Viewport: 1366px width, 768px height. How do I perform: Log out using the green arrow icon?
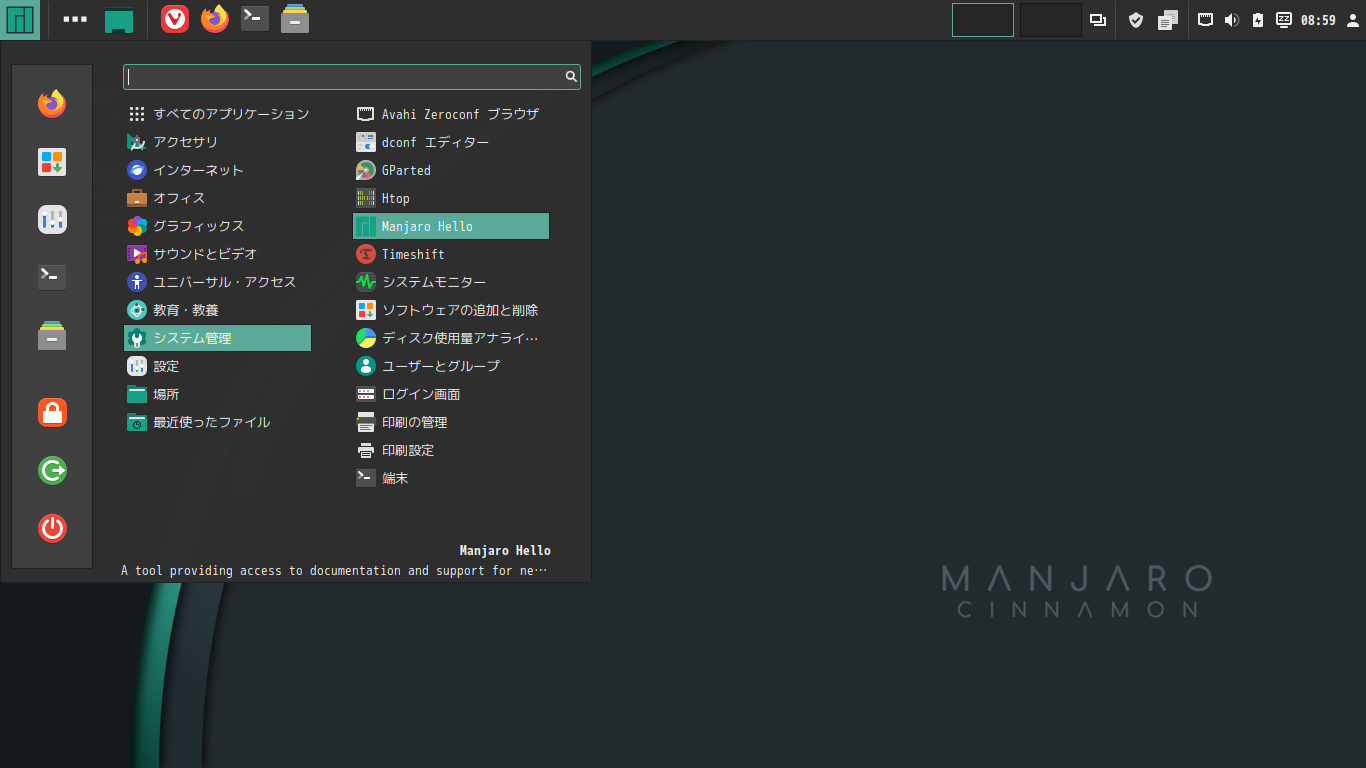click(52, 470)
